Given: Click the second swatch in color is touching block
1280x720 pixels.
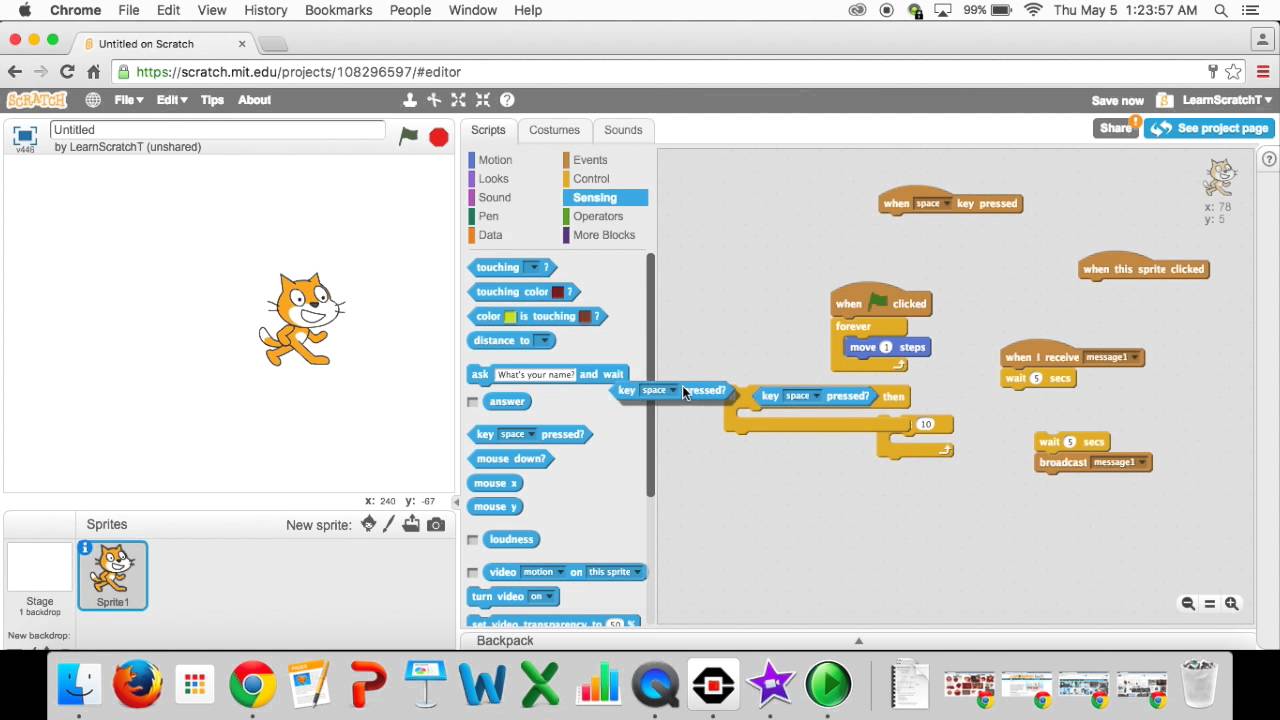Looking at the screenshot, I should click(585, 317).
